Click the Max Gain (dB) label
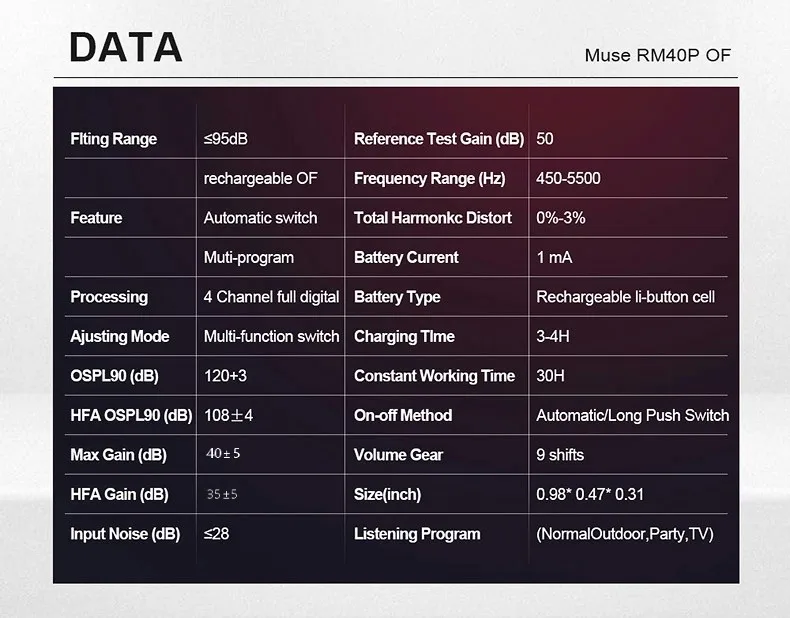 [118, 455]
